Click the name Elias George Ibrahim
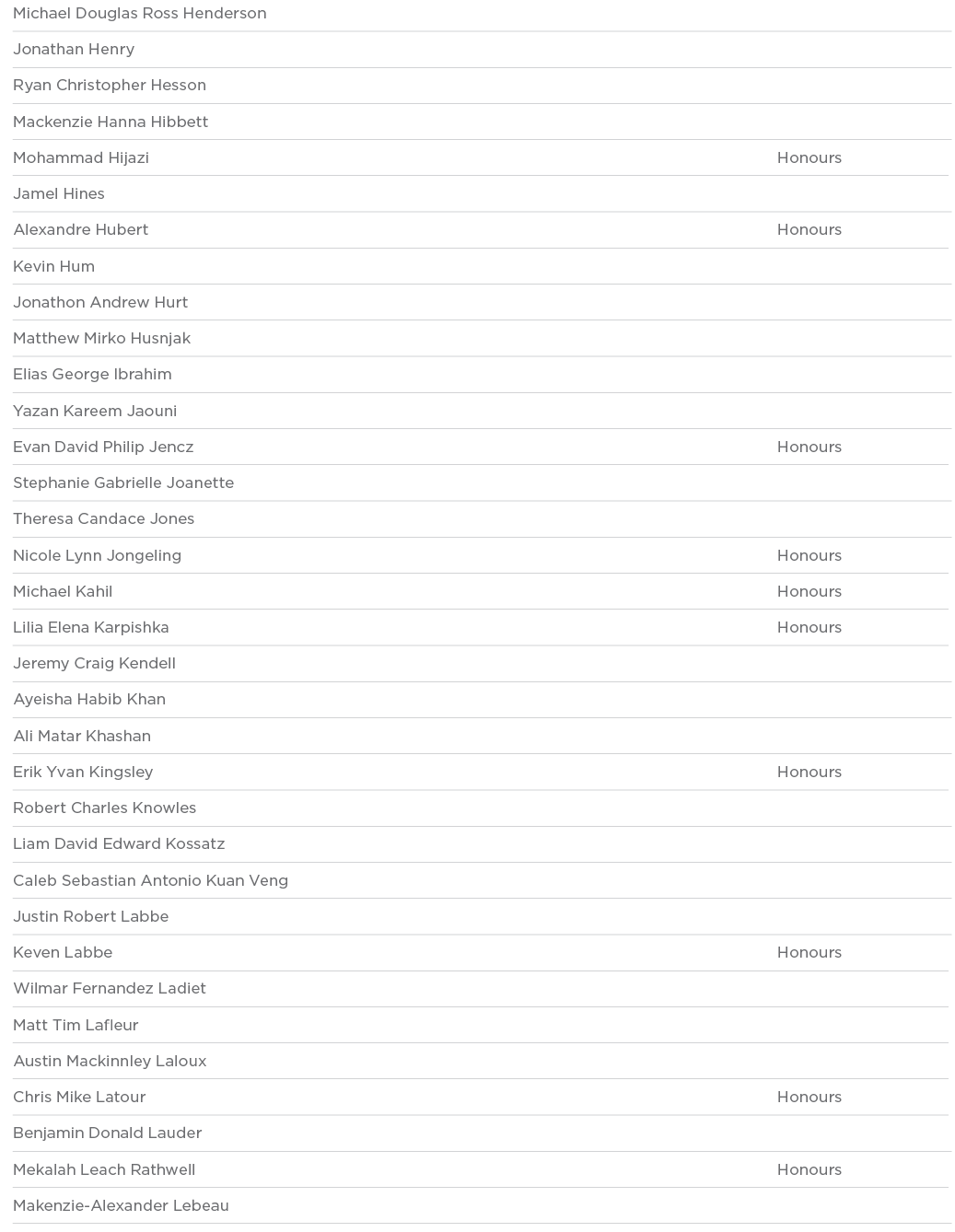The width and height of the screenshot is (955, 1232). point(92,375)
